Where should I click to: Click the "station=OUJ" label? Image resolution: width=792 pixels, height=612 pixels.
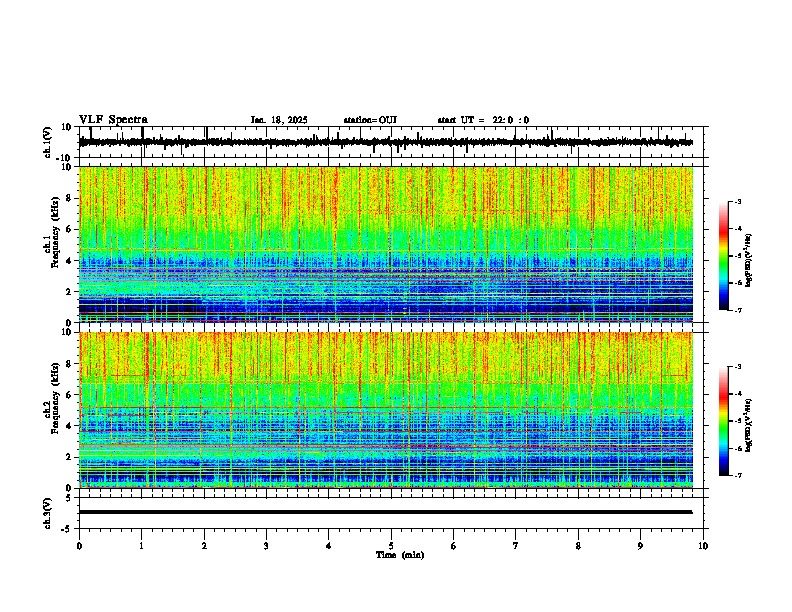click(x=370, y=120)
